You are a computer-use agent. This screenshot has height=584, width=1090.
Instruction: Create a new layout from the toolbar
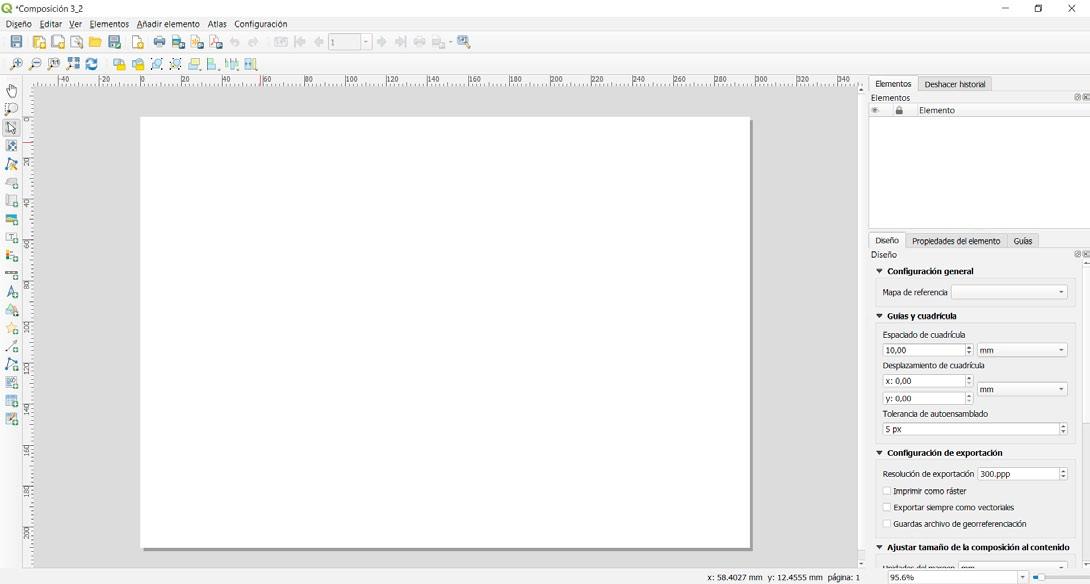tap(39, 42)
